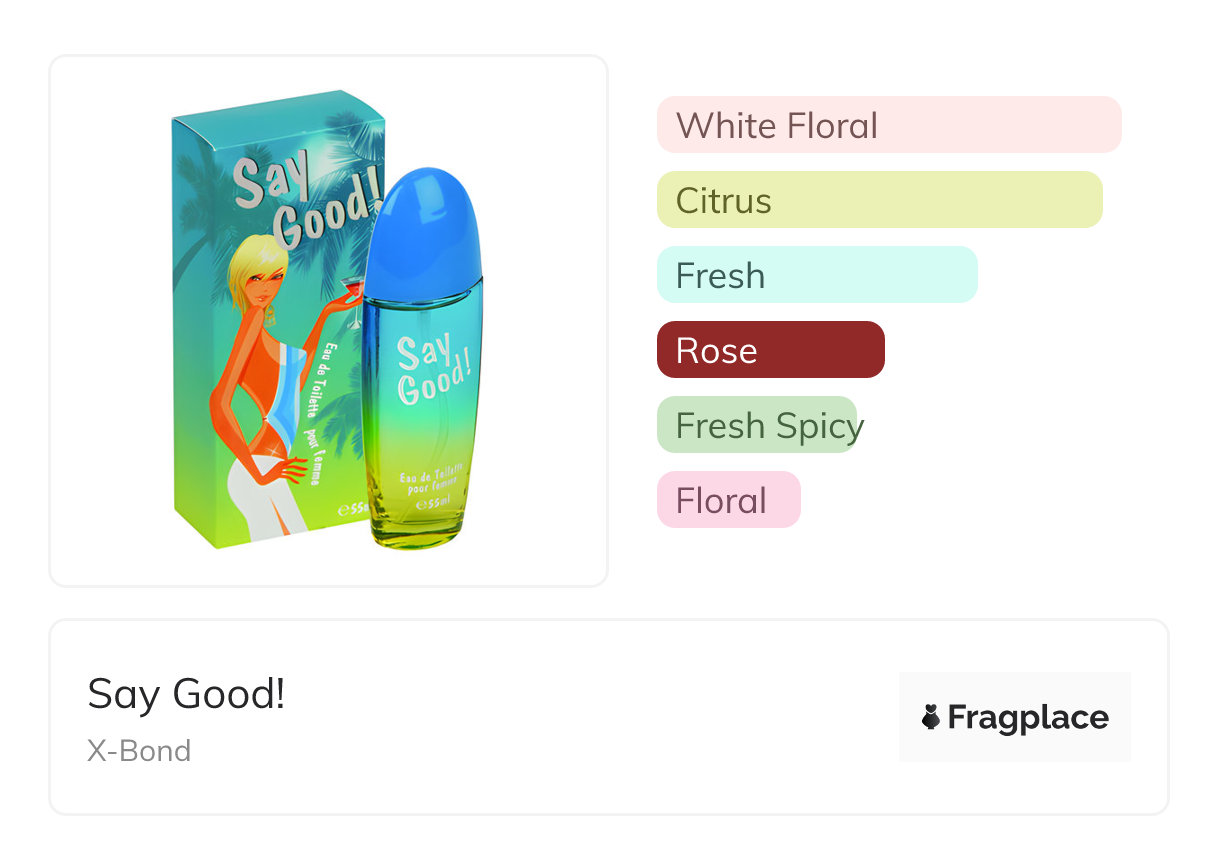Screen dimensions: 1218x864
Task: Click the 55ml label on bottle
Action: [426, 499]
